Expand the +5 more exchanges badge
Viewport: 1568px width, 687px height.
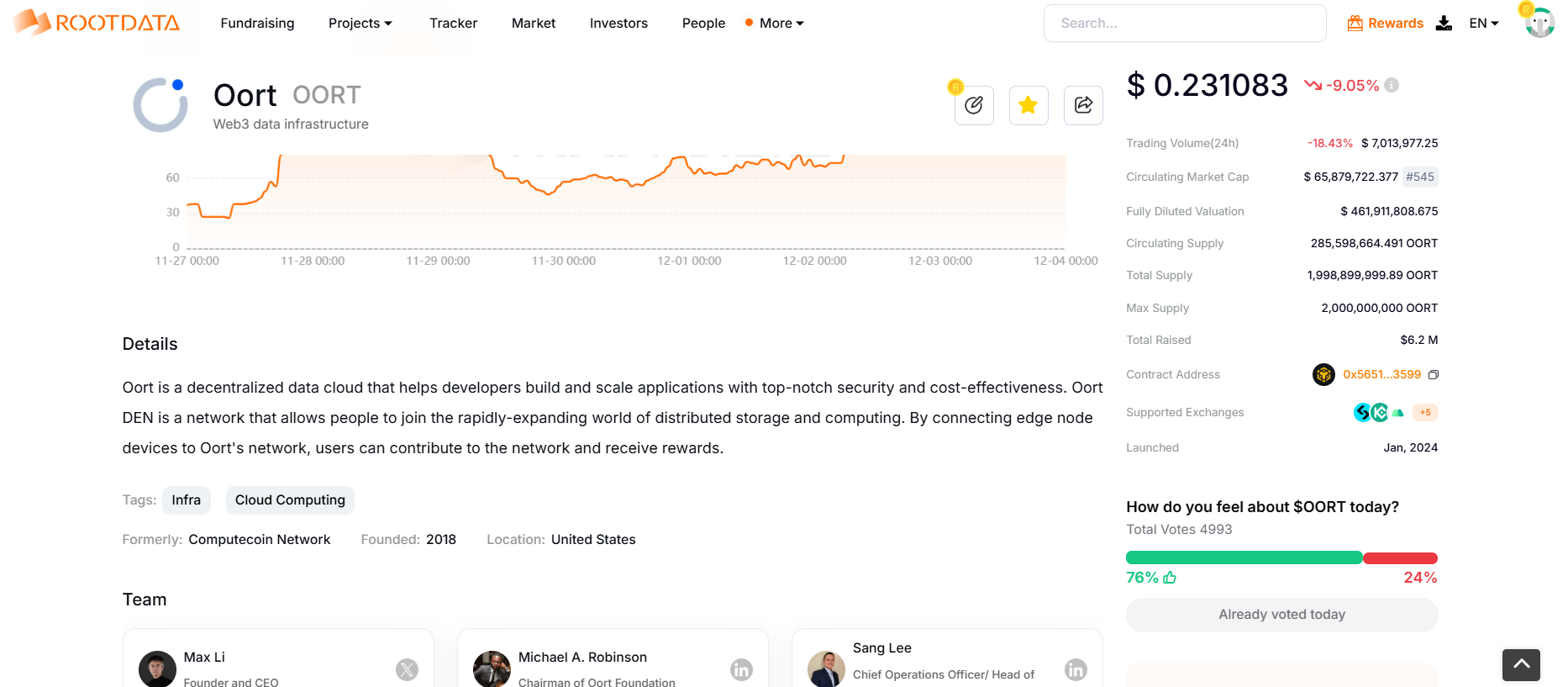click(1425, 412)
